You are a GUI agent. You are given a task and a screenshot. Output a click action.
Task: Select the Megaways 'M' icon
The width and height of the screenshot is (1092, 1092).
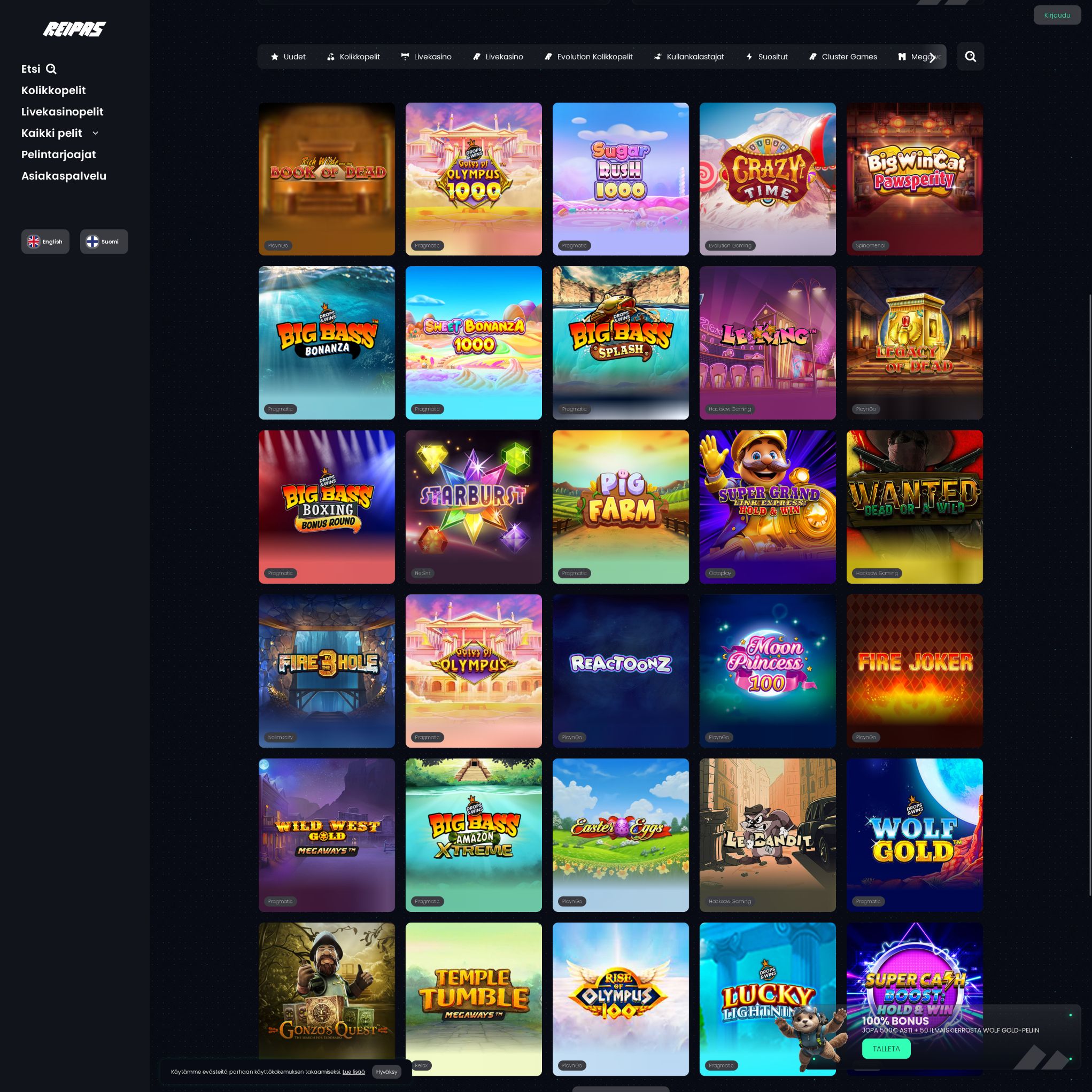[x=902, y=57]
